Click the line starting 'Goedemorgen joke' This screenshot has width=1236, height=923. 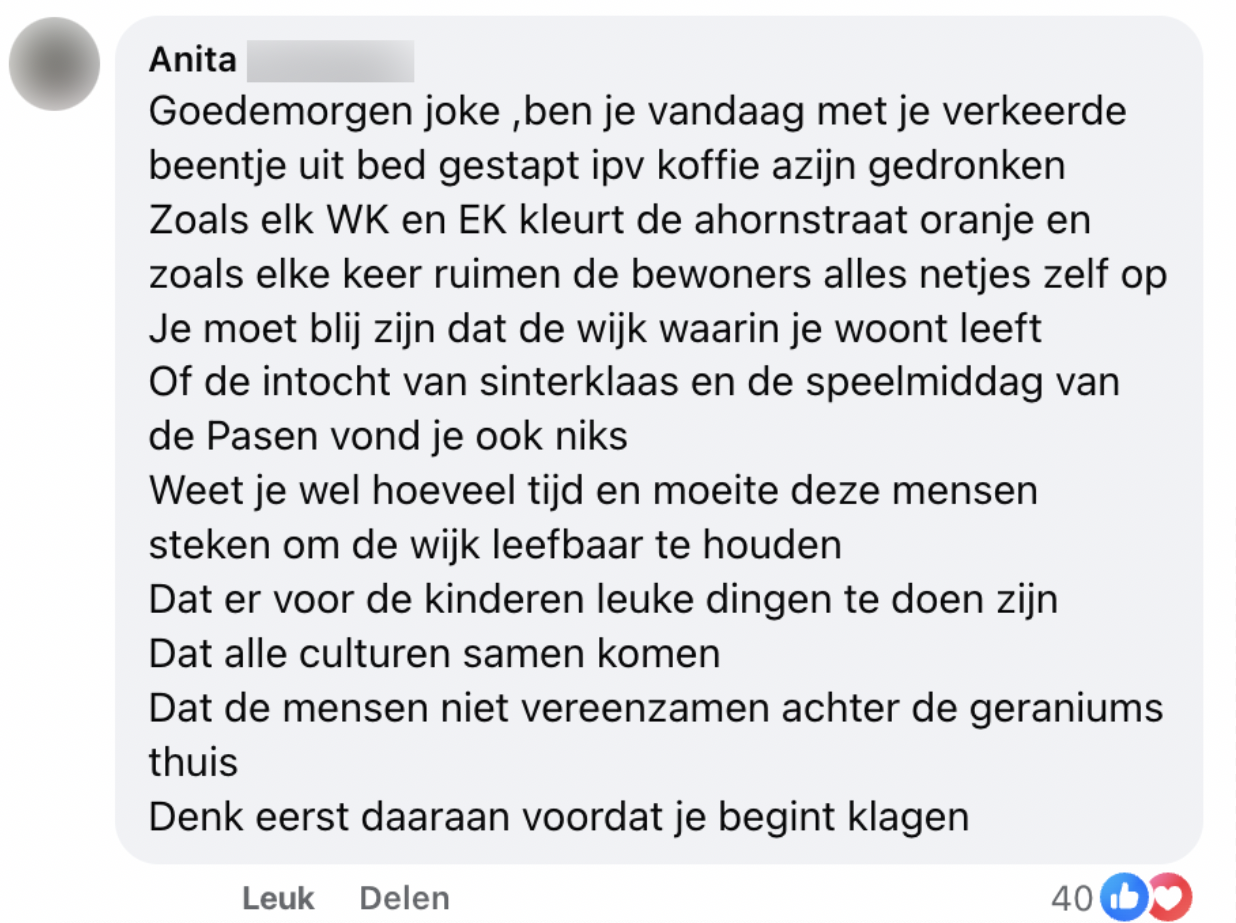(x=637, y=111)
